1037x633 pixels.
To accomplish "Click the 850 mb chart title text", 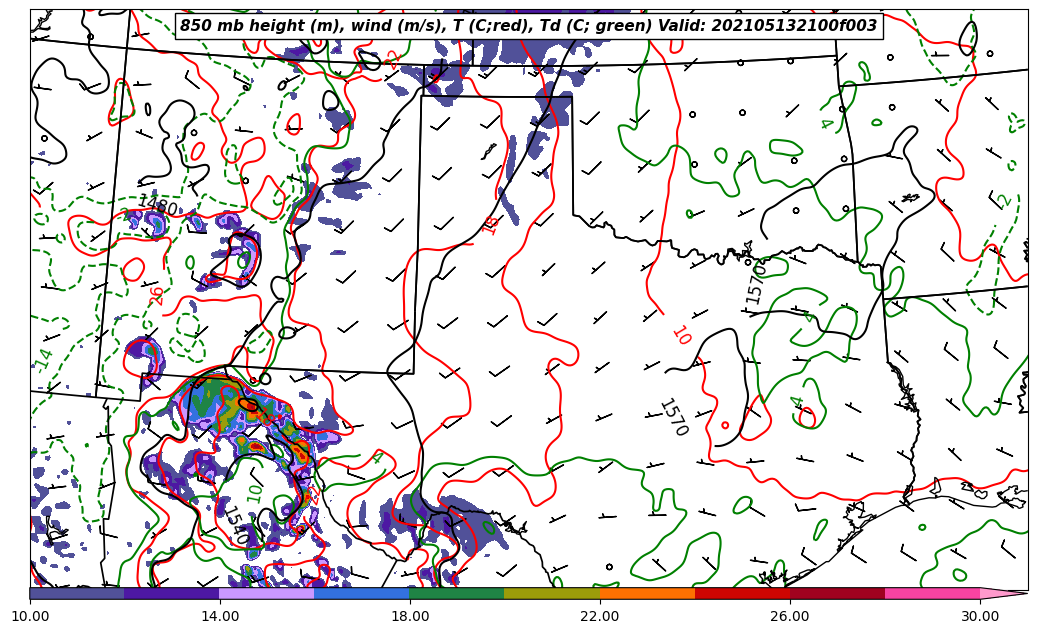I will click(528, 26).
